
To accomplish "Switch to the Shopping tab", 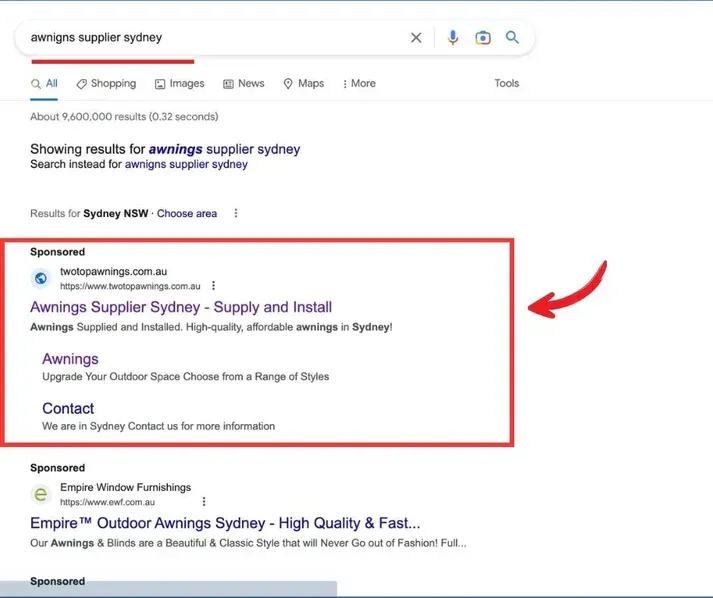I will 106,84.
